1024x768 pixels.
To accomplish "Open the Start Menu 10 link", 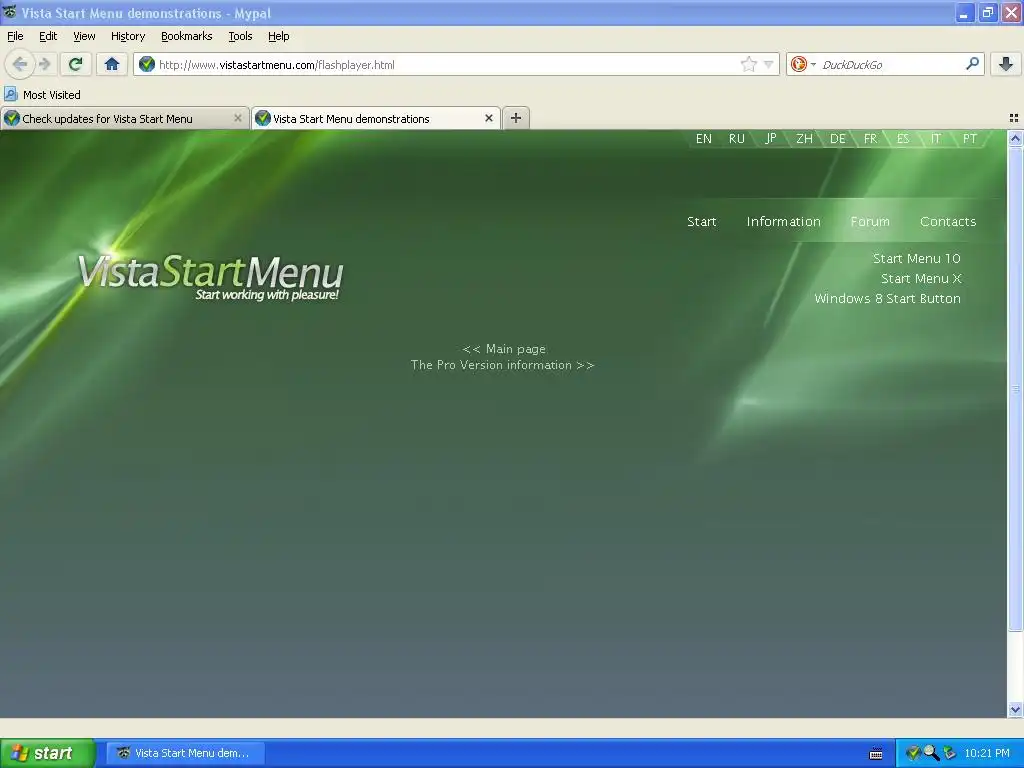I will [x=916, y=259].
